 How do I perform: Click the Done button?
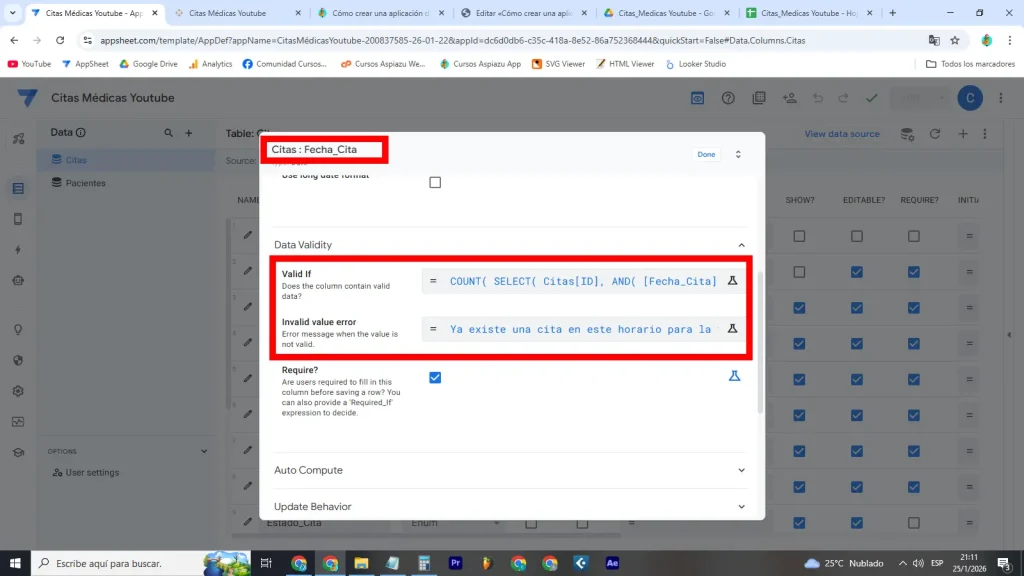point(706,154)
